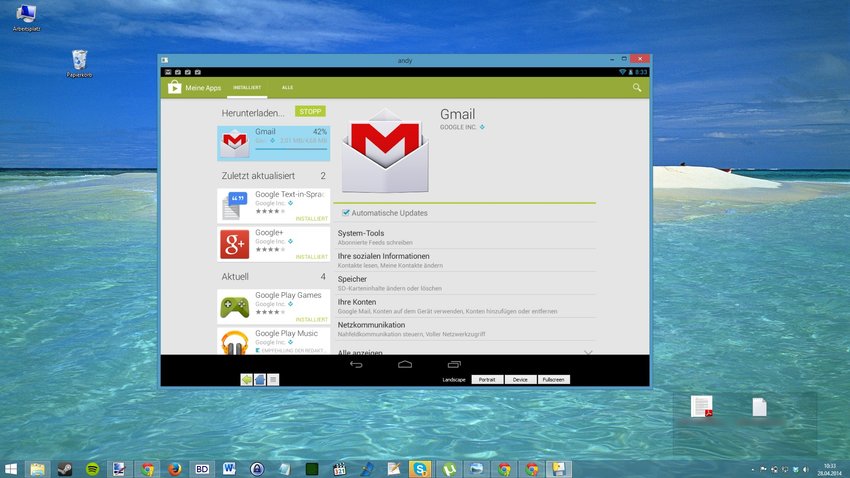This screenshot has height=478, width=850.
Task: Open uTorrent from the taskbar
Action: click(449, 469)
